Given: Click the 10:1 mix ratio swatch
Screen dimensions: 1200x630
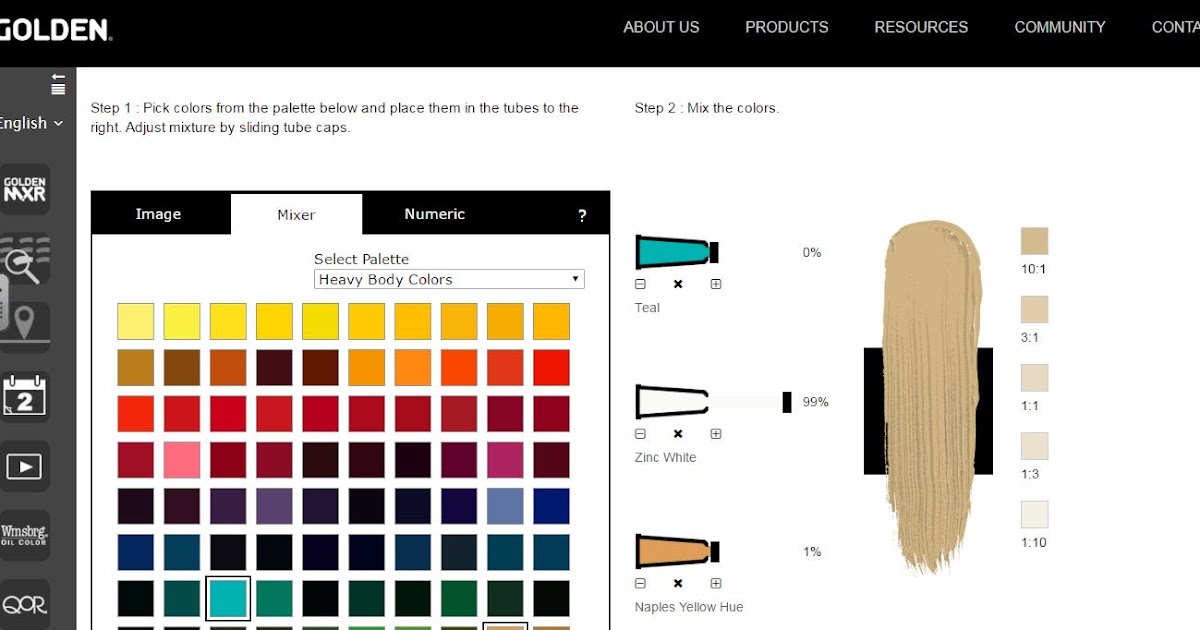Looking at the screenshot, I should (x=1034, y=240).
